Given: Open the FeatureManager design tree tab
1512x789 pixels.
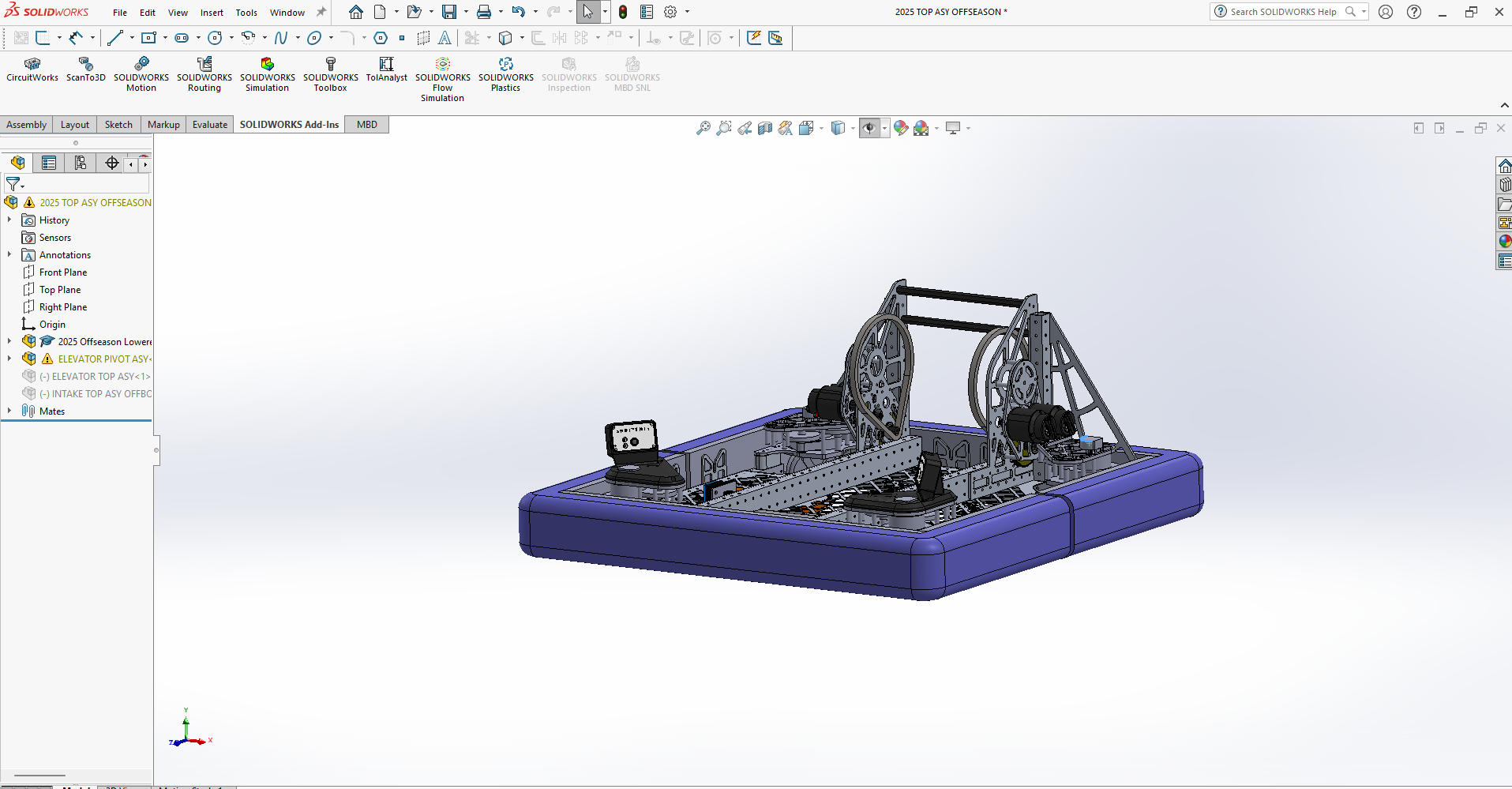Looking at the screenshot, I should click(x=17, y=163).
